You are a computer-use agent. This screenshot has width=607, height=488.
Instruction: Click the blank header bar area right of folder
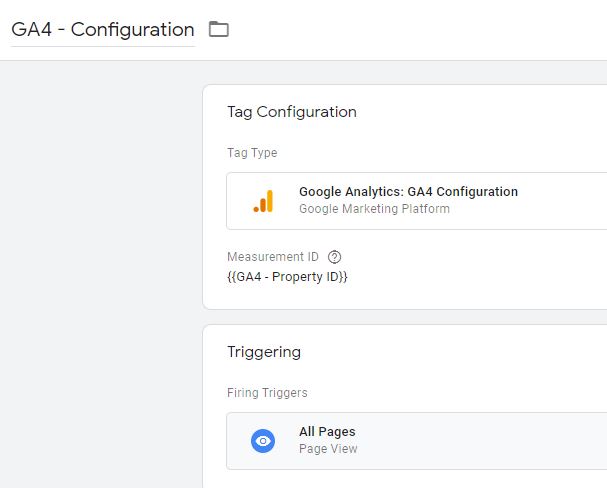[x=420, y=30]
